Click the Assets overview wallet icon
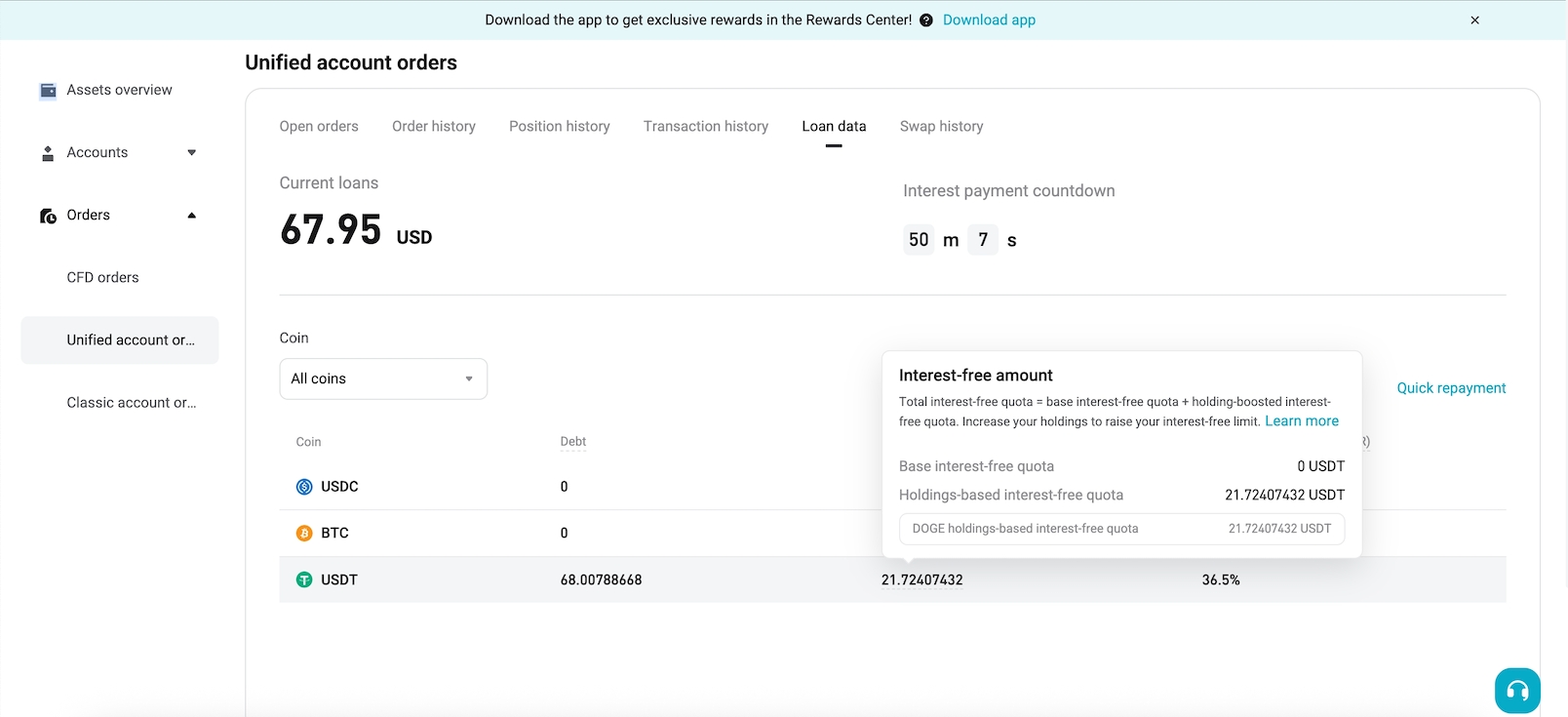The height and width of the screenshot is (717, 1568). tap(48, 91)
